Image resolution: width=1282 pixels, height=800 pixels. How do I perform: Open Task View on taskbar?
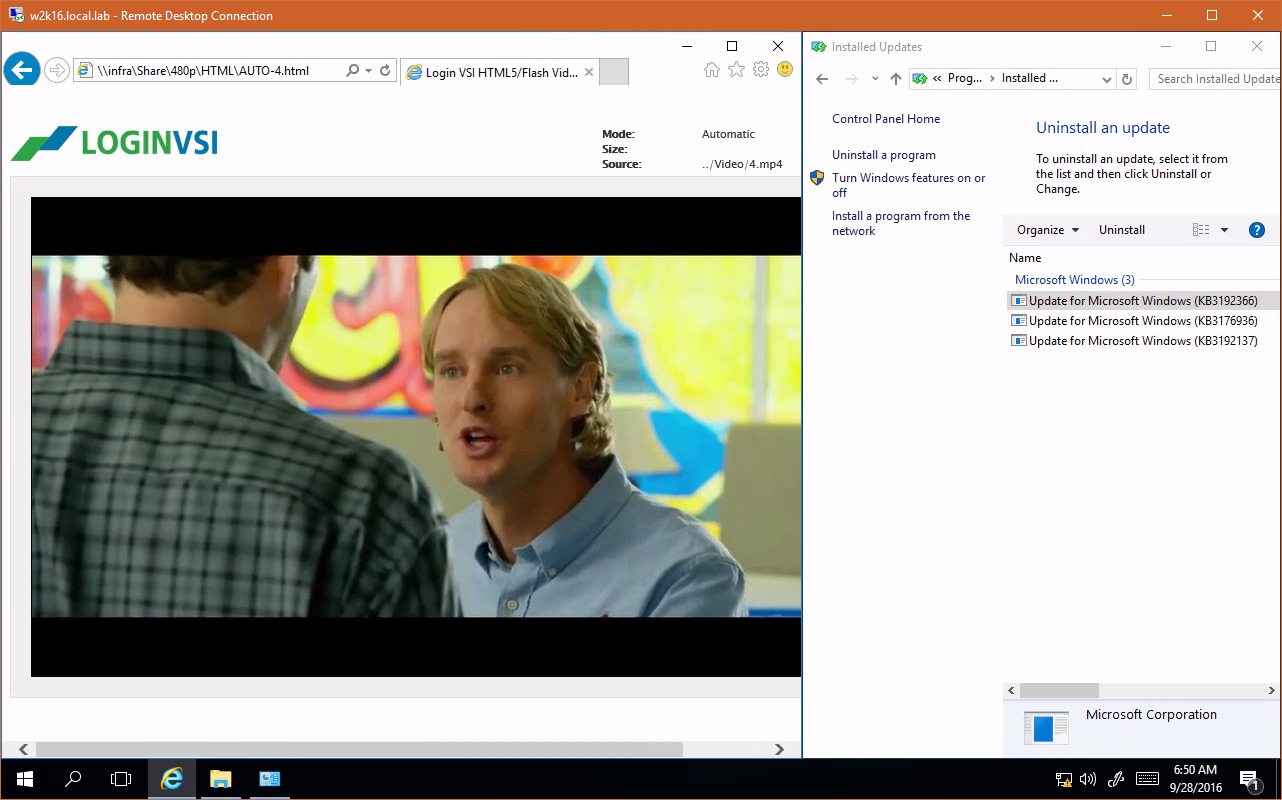[x=121, y=779]
